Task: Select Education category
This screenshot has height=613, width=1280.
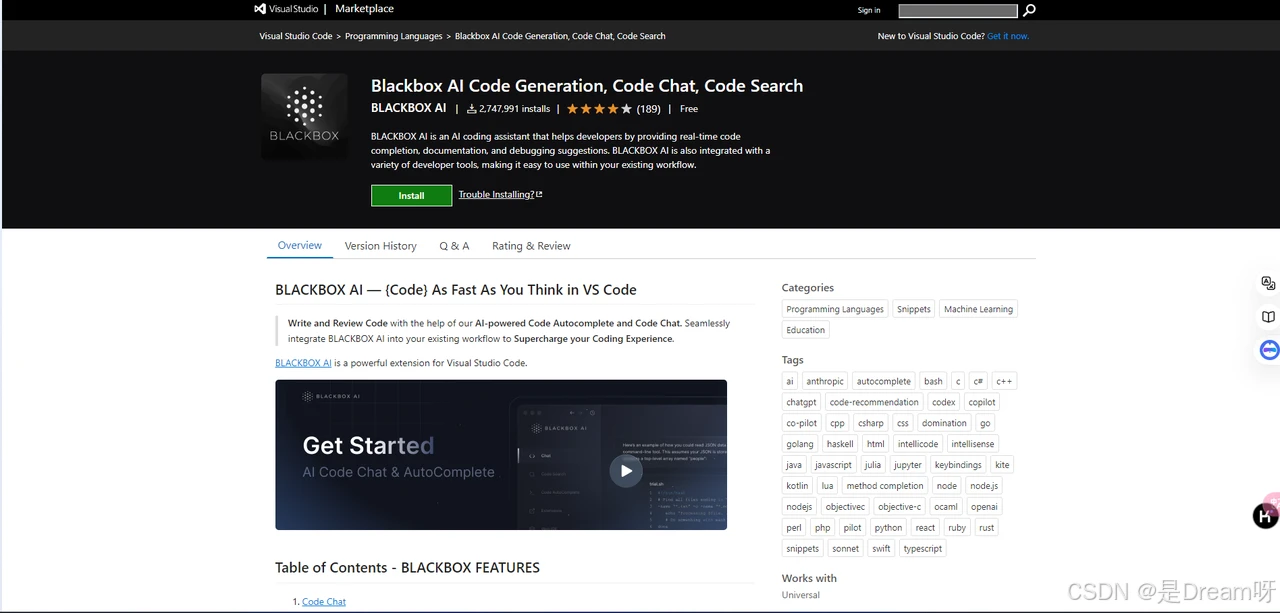Action: [805, 330]
